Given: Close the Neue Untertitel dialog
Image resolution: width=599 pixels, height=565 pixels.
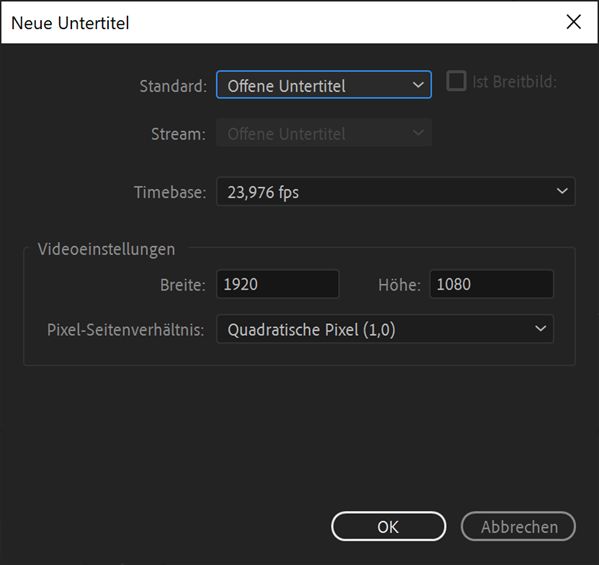Looking at the screenshot, I should 573,22.
